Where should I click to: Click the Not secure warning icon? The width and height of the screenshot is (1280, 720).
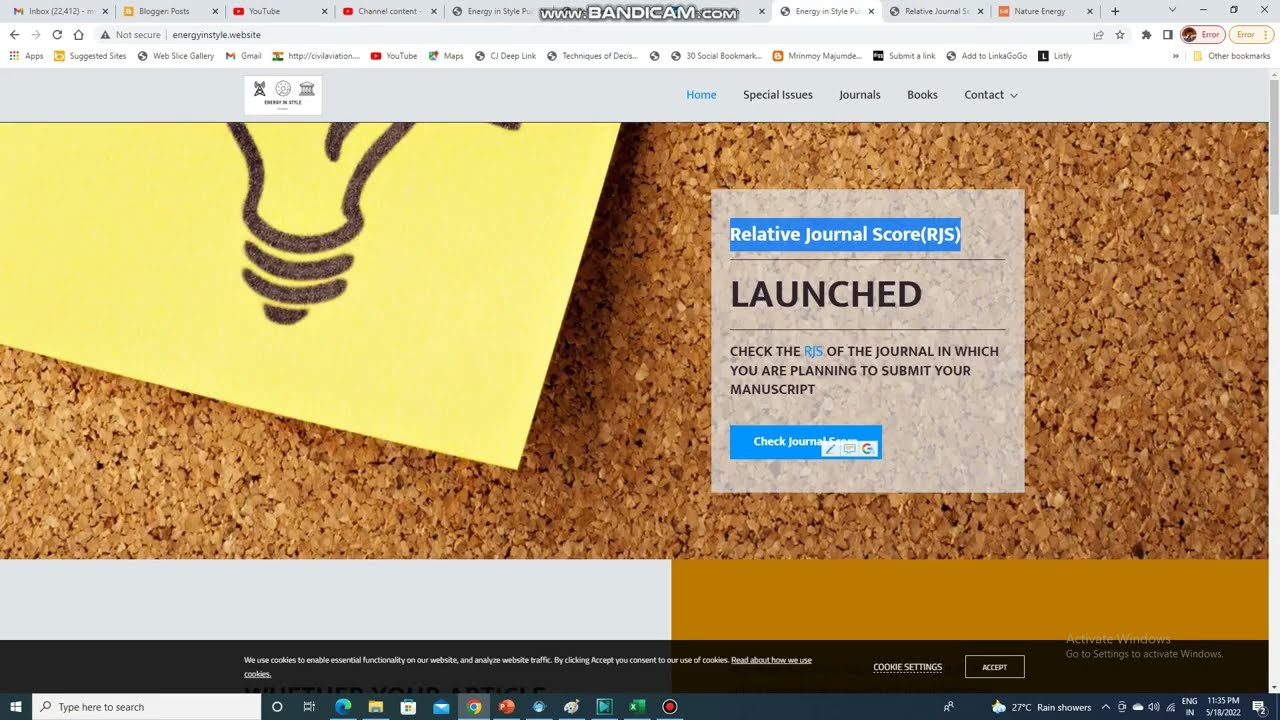point(105,34)
